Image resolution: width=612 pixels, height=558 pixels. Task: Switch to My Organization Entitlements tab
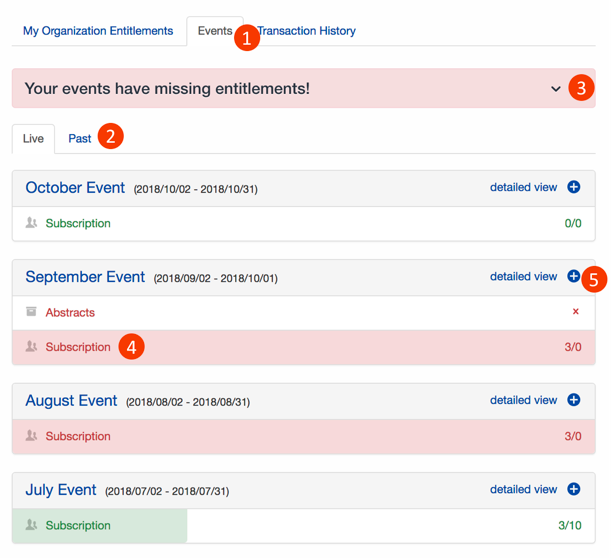98,31
